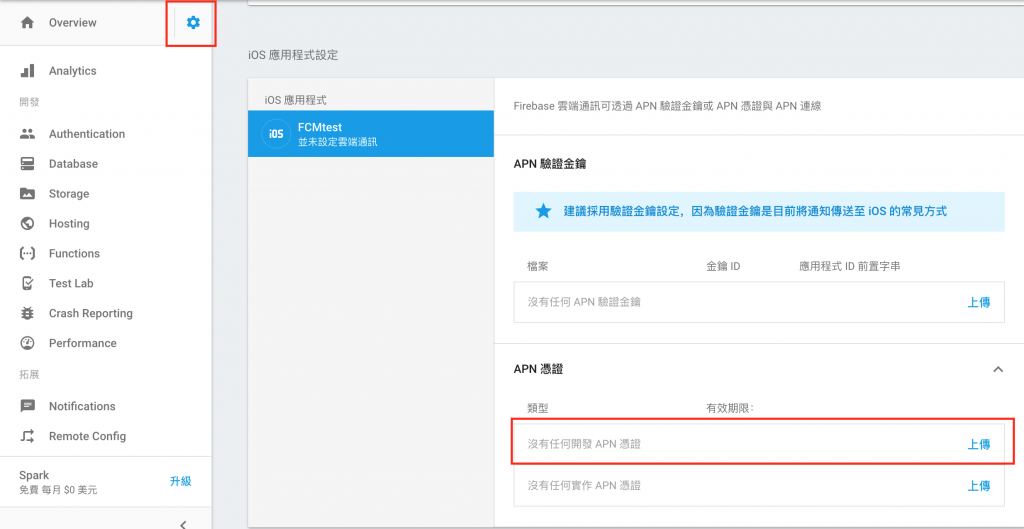Click the Test Lab checklist icon
The image size is (1024, 529).
pos(27,283)
